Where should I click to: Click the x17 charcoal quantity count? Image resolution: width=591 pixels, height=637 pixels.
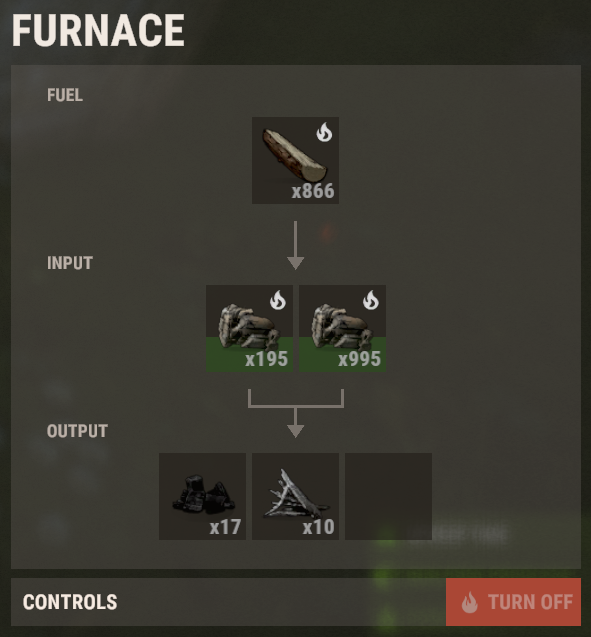tap(225, 527)
